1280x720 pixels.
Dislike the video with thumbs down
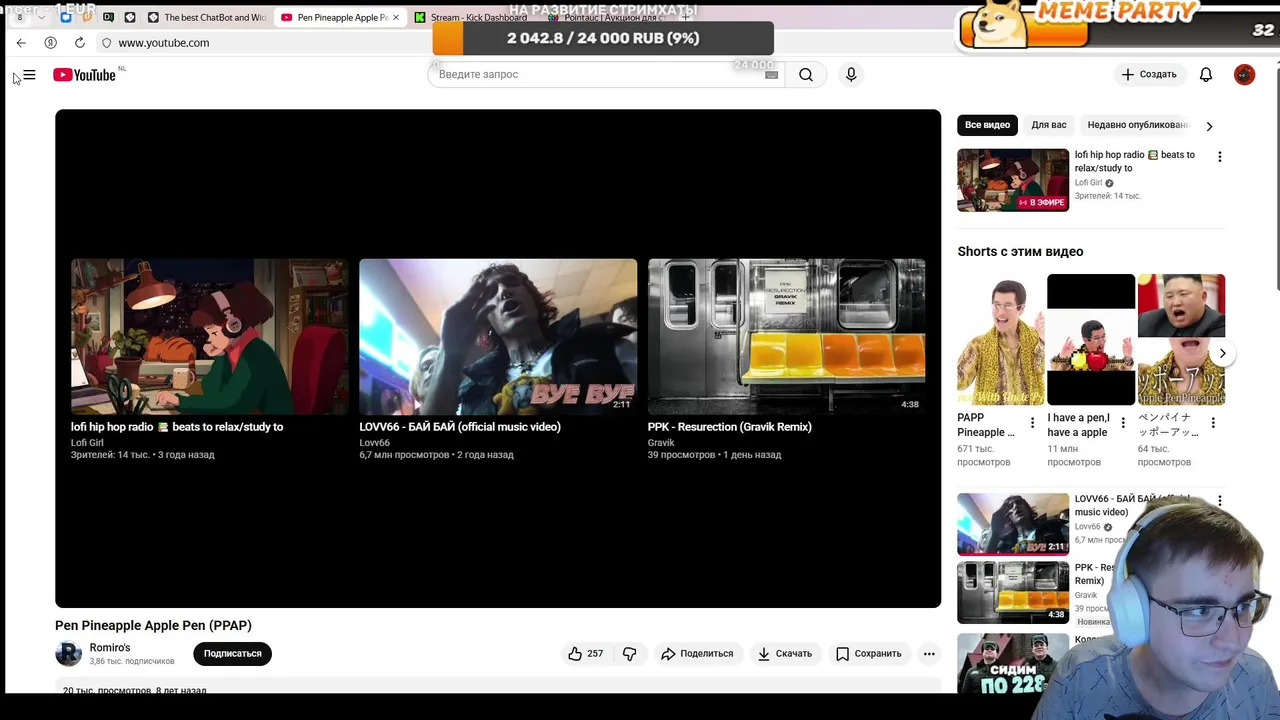pos(630,654)
